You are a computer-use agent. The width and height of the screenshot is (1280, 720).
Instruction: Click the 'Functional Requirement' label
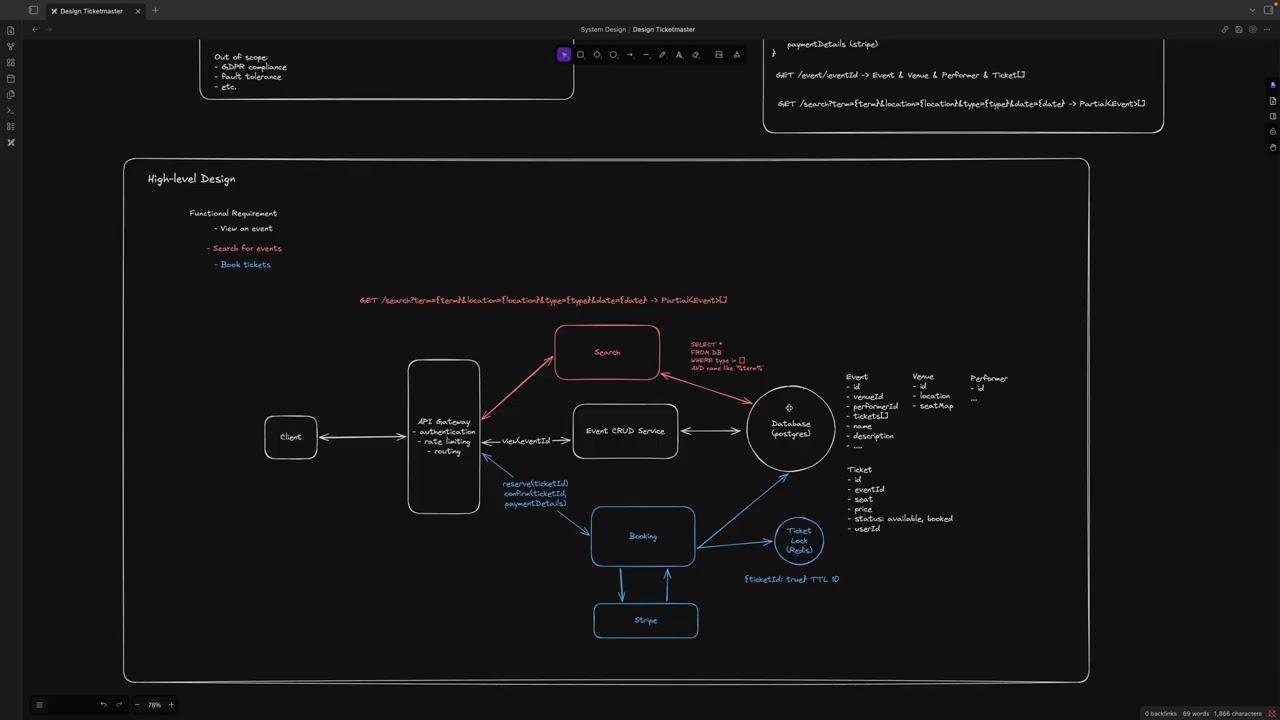233,213
